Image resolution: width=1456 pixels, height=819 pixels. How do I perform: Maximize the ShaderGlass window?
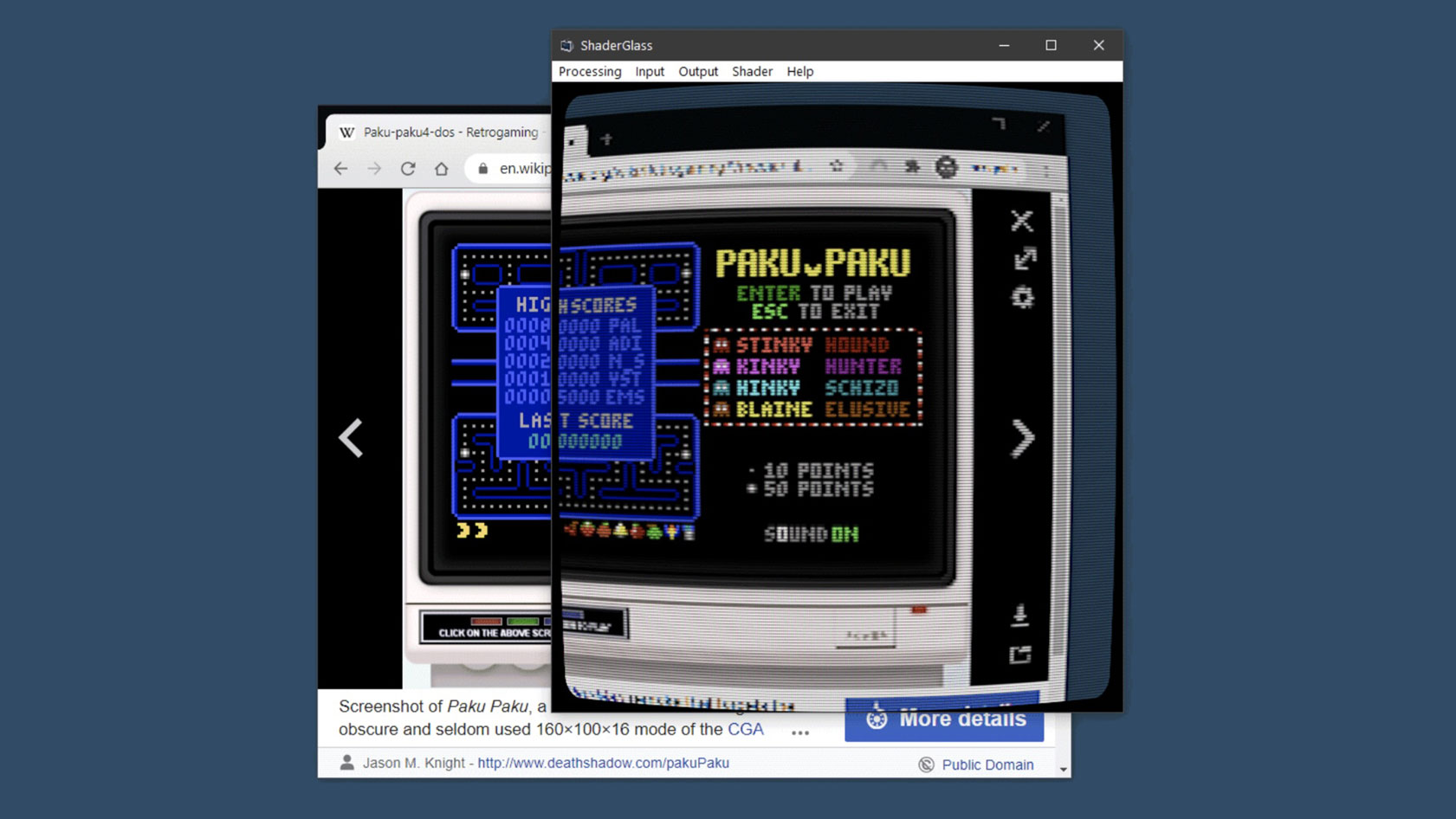pos(1051,45)
